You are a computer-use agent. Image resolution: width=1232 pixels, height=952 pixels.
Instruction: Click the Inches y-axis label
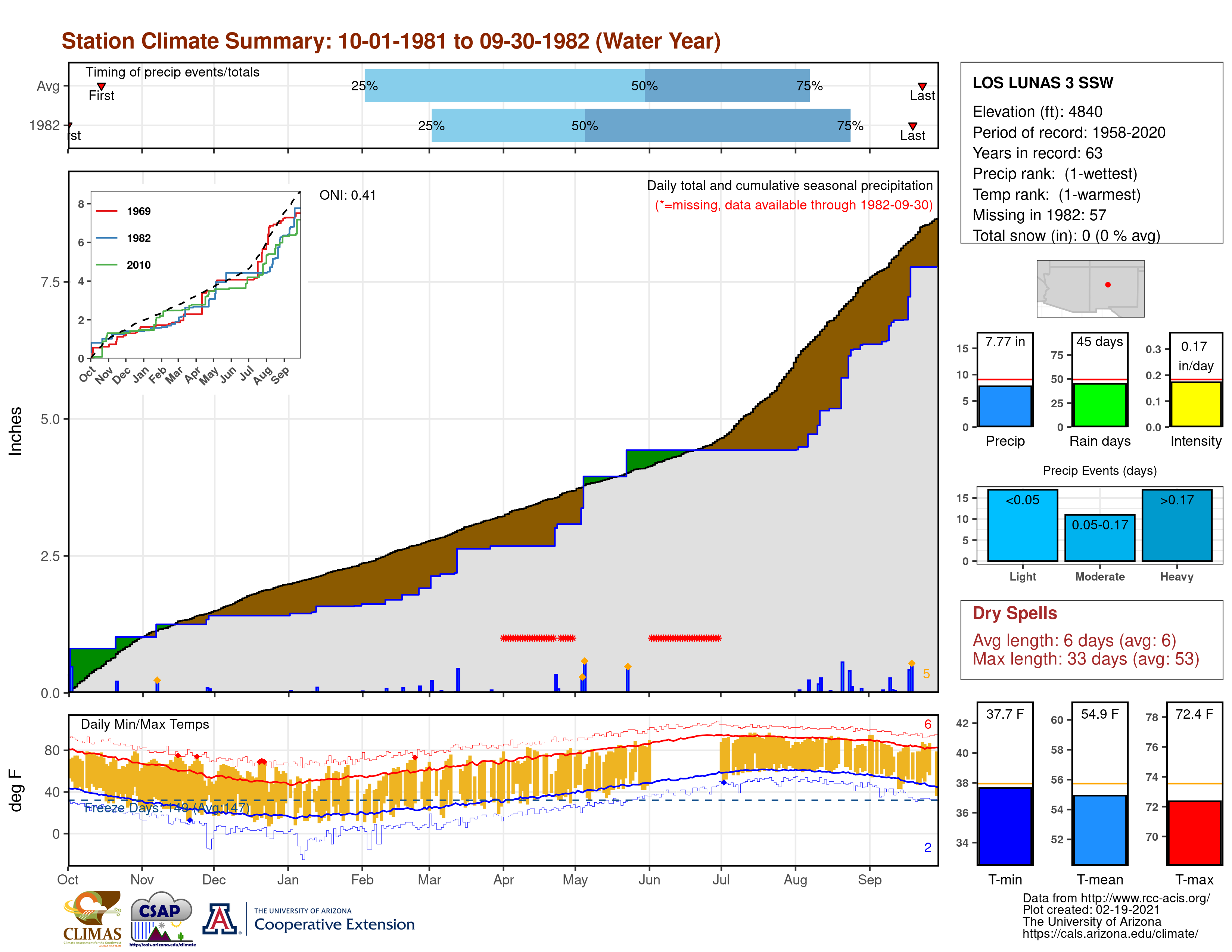(15, 432)
